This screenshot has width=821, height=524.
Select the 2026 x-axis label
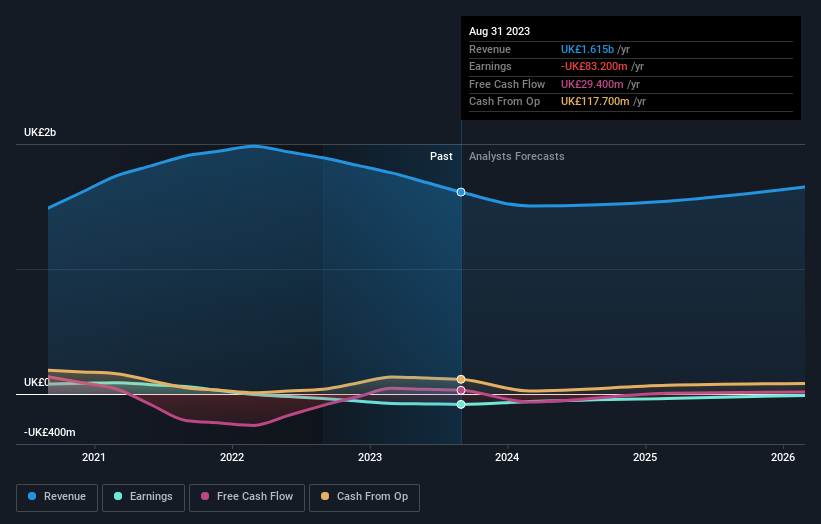(x=783, y=457)
